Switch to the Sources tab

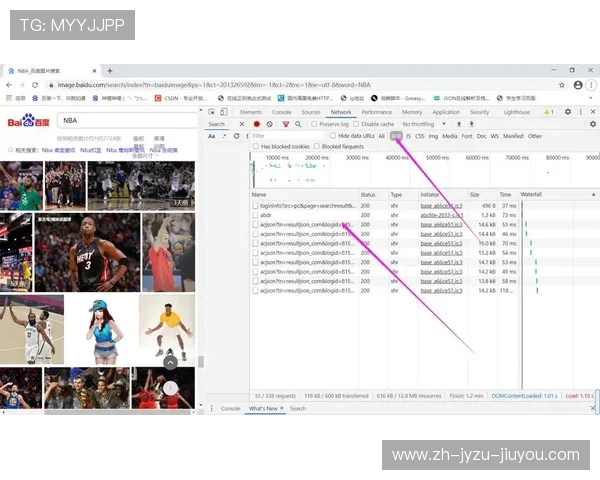pyautogui.click(x=311, y=112)
